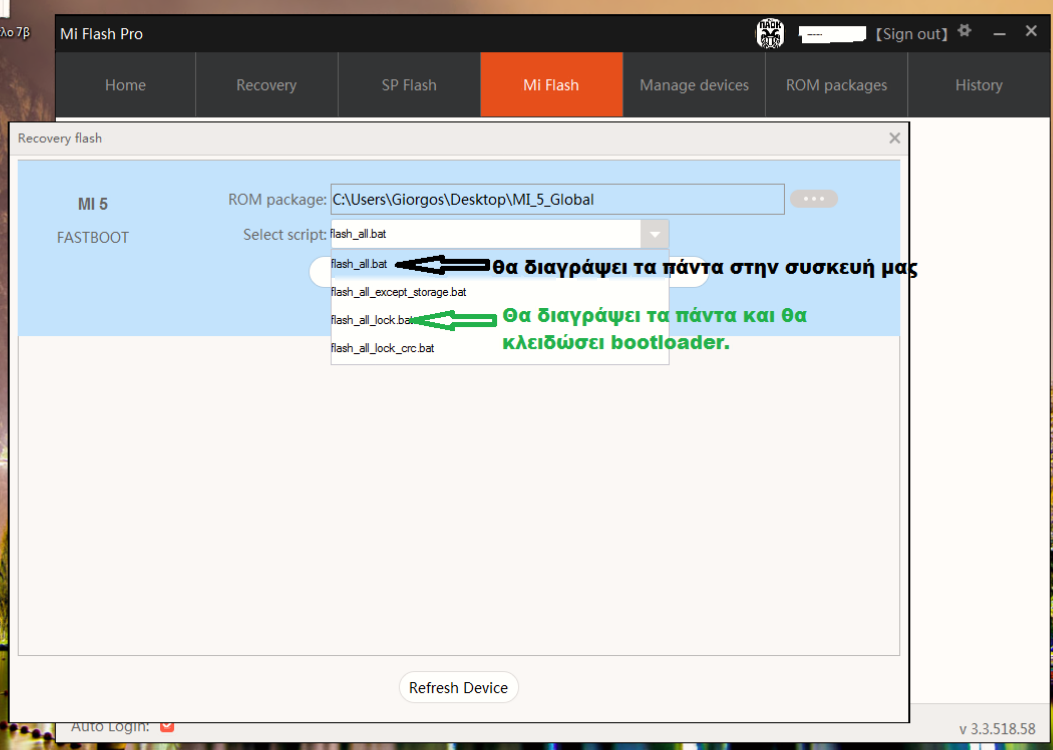Screen dimensions: 1053x750
Task: Toggle the Auto Login checkbox
Action: point(167,726)
